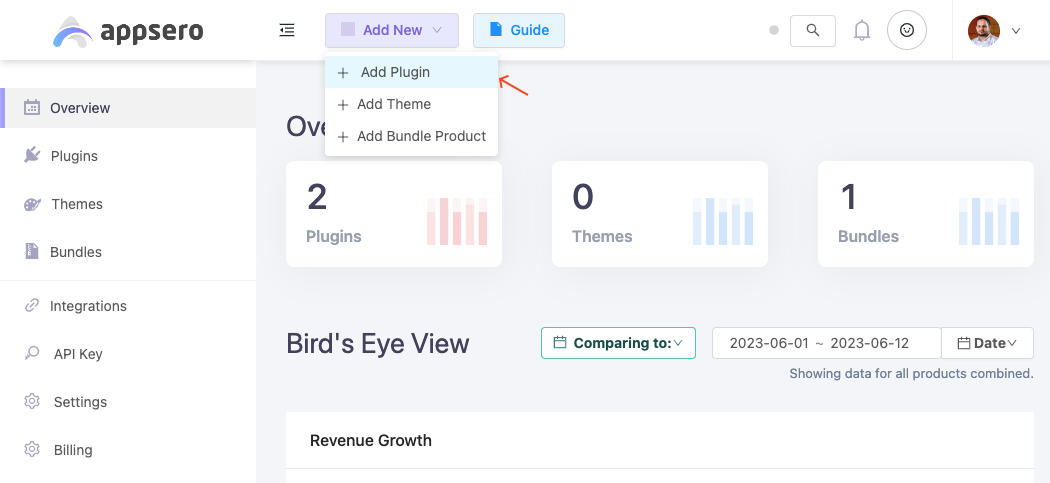The width and height of the screenshot is (1050, 483).
Task: Click the Billing gear icon
Action: pos(31,450)
